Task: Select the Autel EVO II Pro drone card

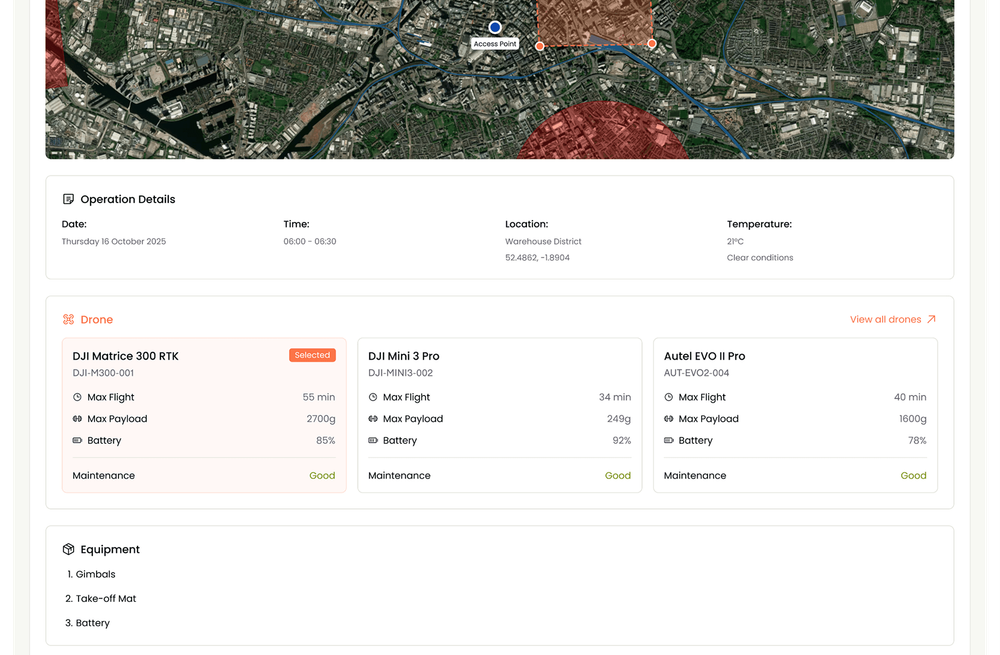Action: point(795,415)
